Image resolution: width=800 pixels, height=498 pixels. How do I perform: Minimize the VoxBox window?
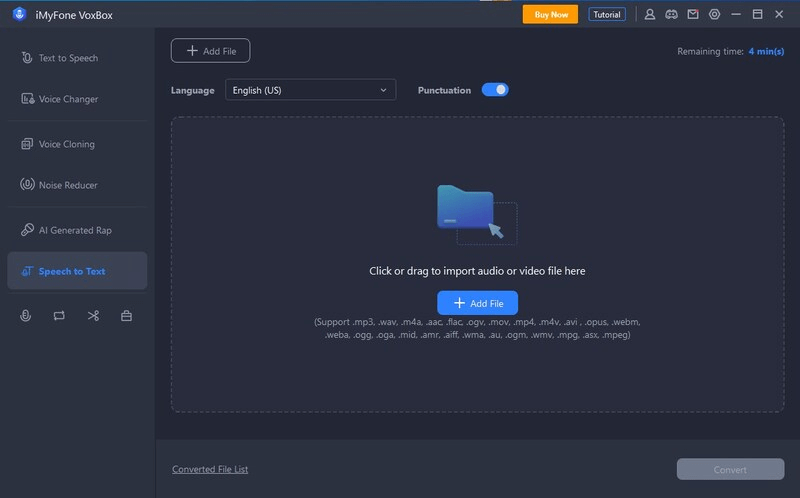[736, 14]
